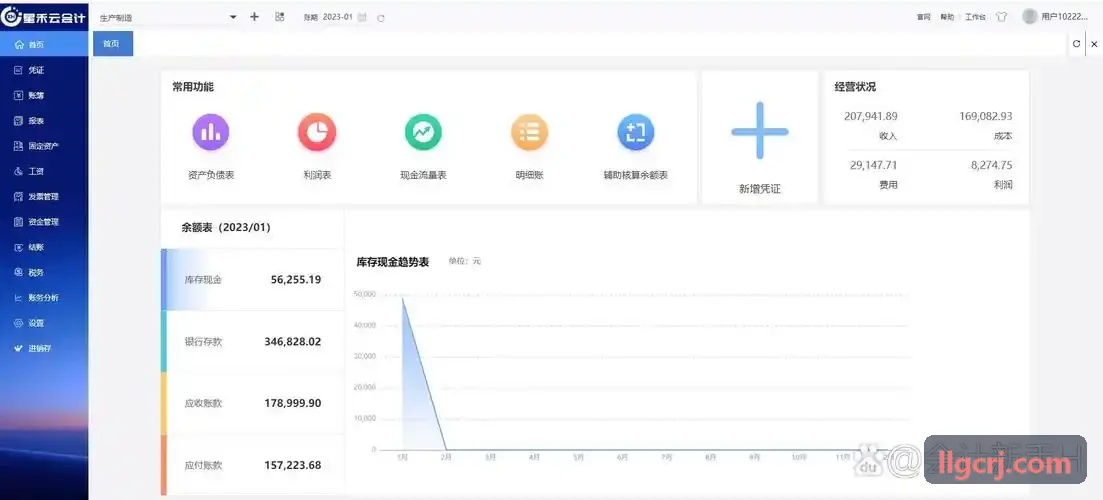Click expense value 29,147.71
The height and width of the screenshot is (500, 1103).
[x=874, y=165]
